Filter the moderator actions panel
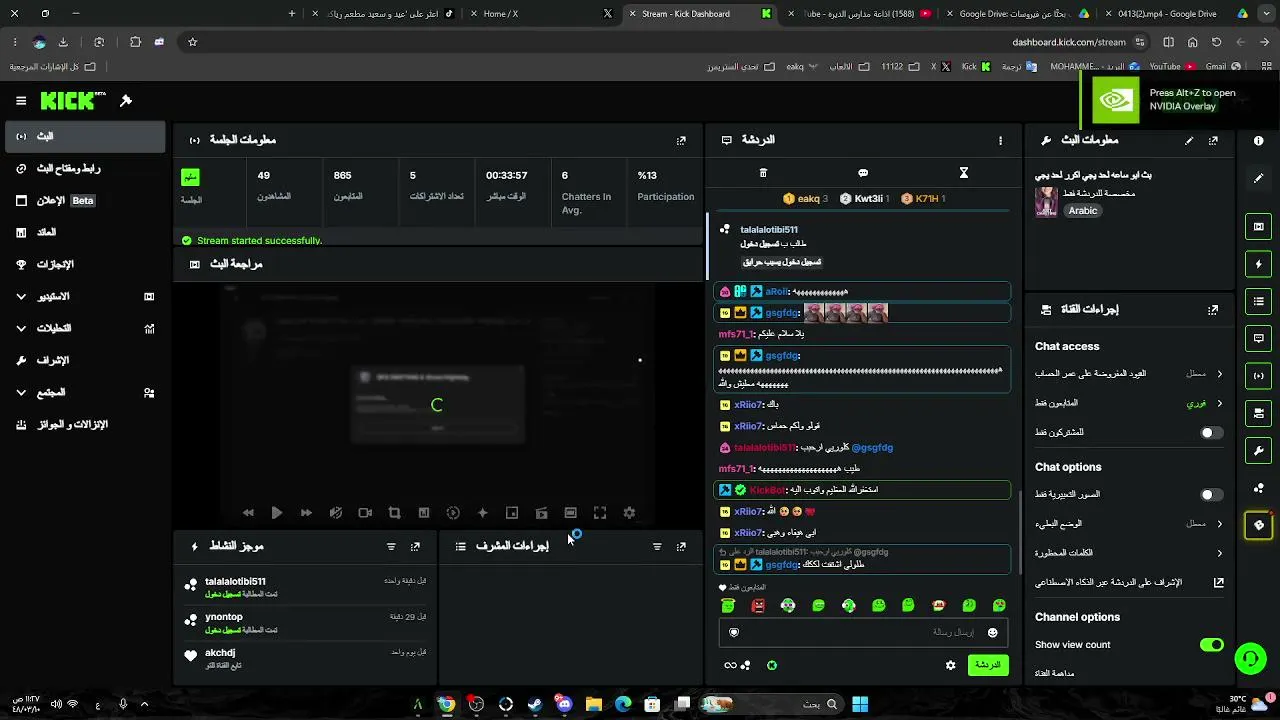Screen dimensions: 1280x720 657,547
